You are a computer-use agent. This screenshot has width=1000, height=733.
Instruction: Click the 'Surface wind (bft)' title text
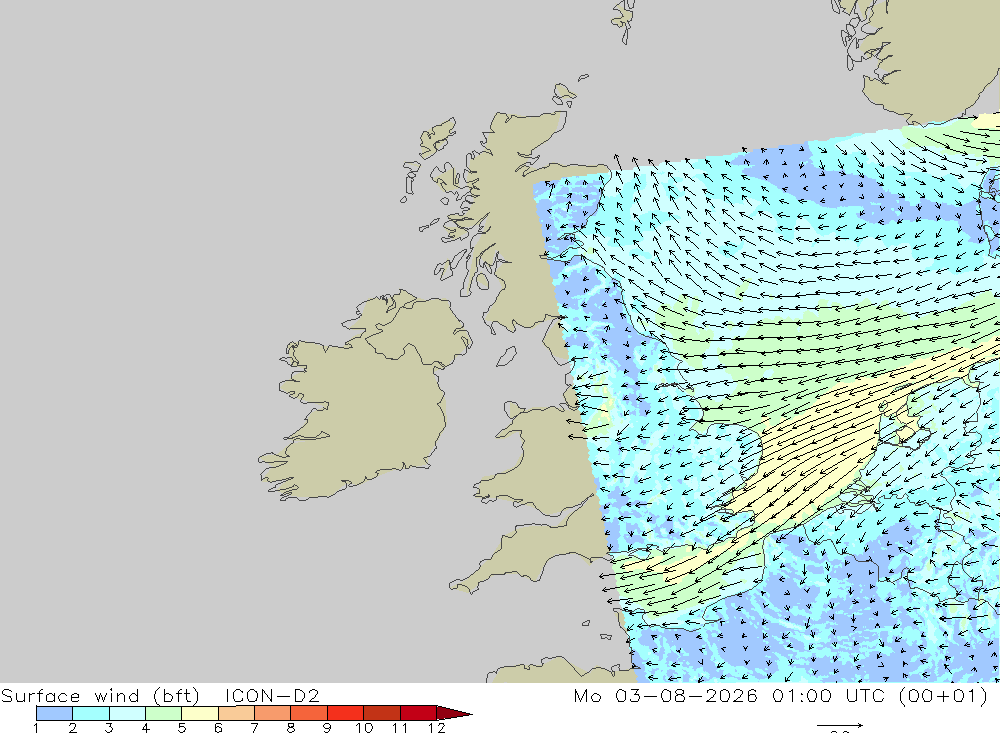100,696
